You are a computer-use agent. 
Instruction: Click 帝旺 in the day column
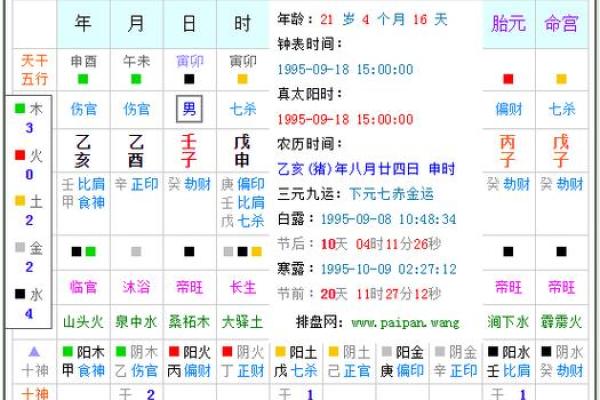click(x=189, y=287)
